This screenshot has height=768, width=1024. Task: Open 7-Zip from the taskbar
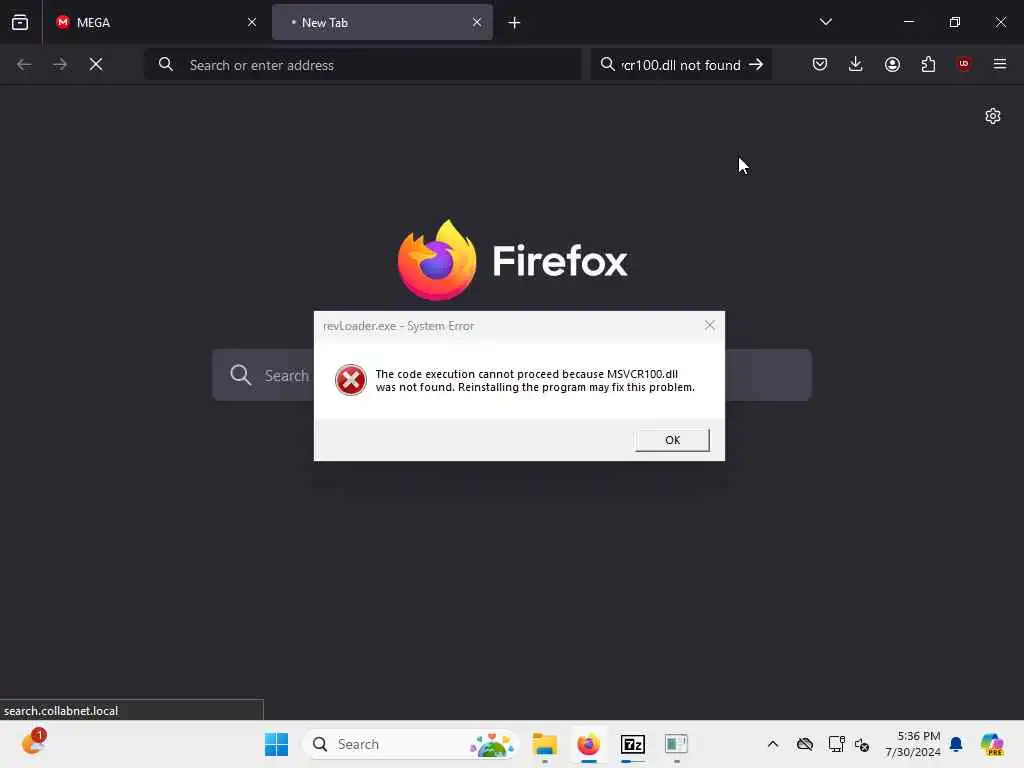pos(632,744)
